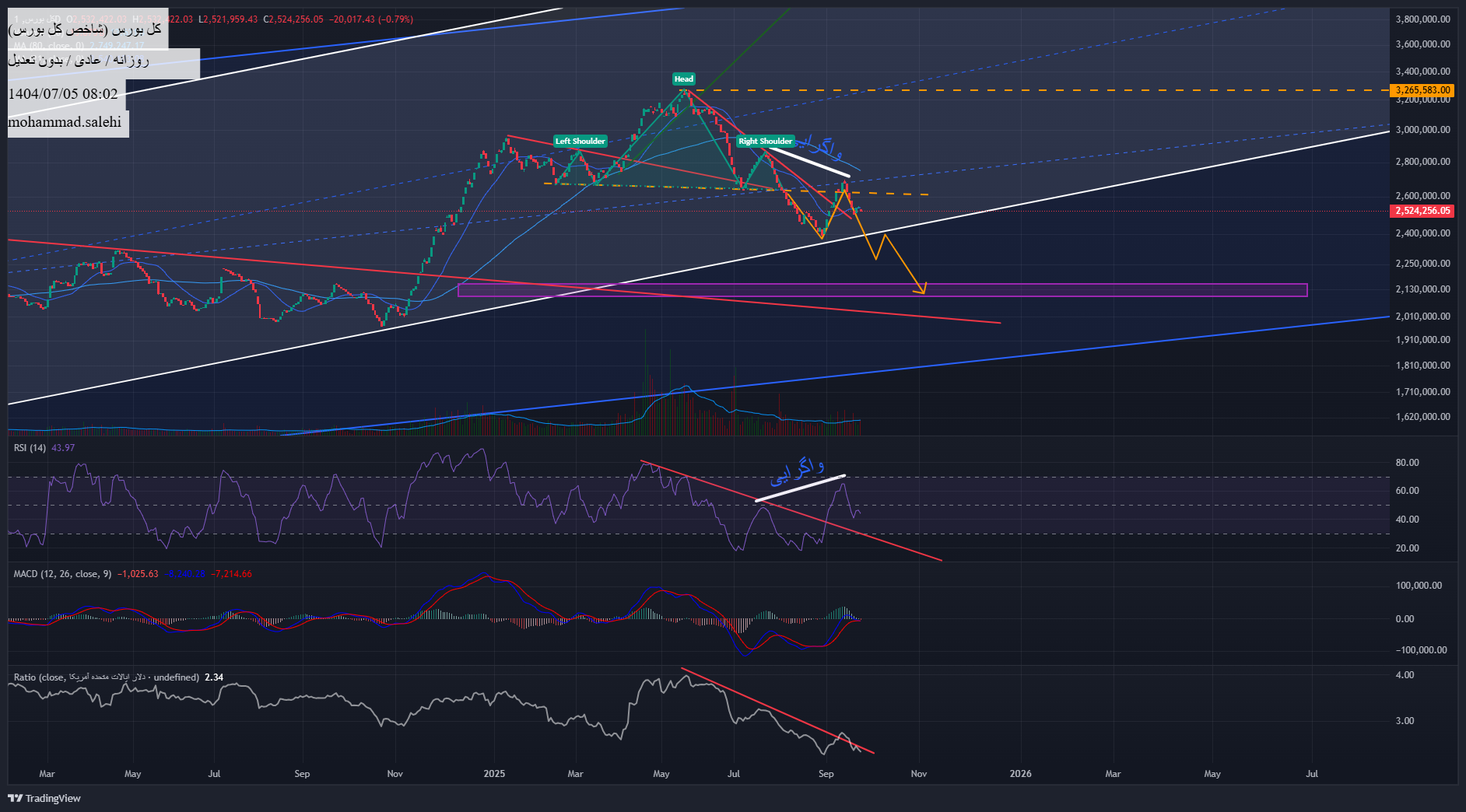Click the orange 3,265,583.00 price label
The image size is (1466, 812).
click(x=1422, y=90)
